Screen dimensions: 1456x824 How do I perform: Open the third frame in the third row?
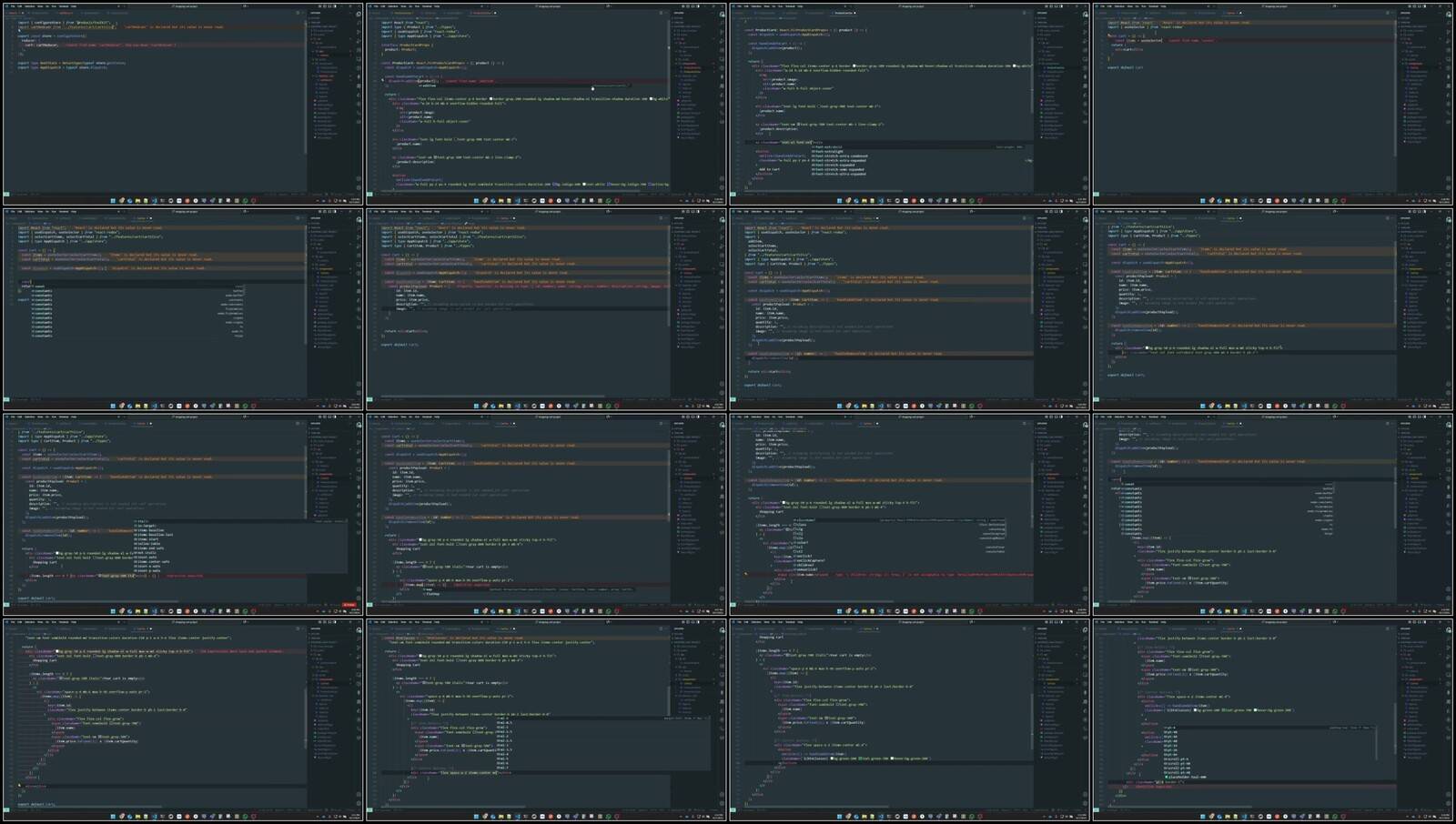(909, 515)
